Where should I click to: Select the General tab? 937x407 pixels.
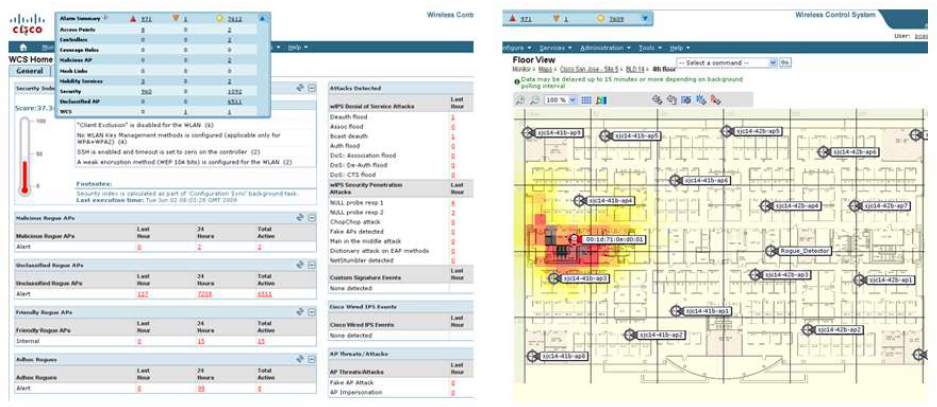tap(29, 71)
